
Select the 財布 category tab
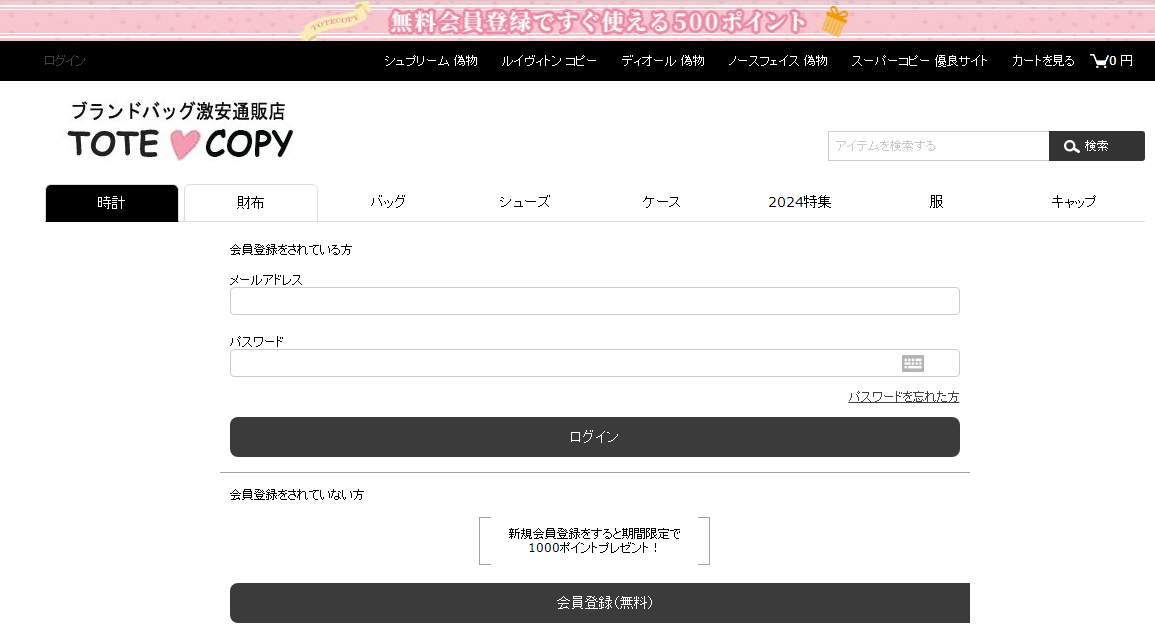pos(250,203)
